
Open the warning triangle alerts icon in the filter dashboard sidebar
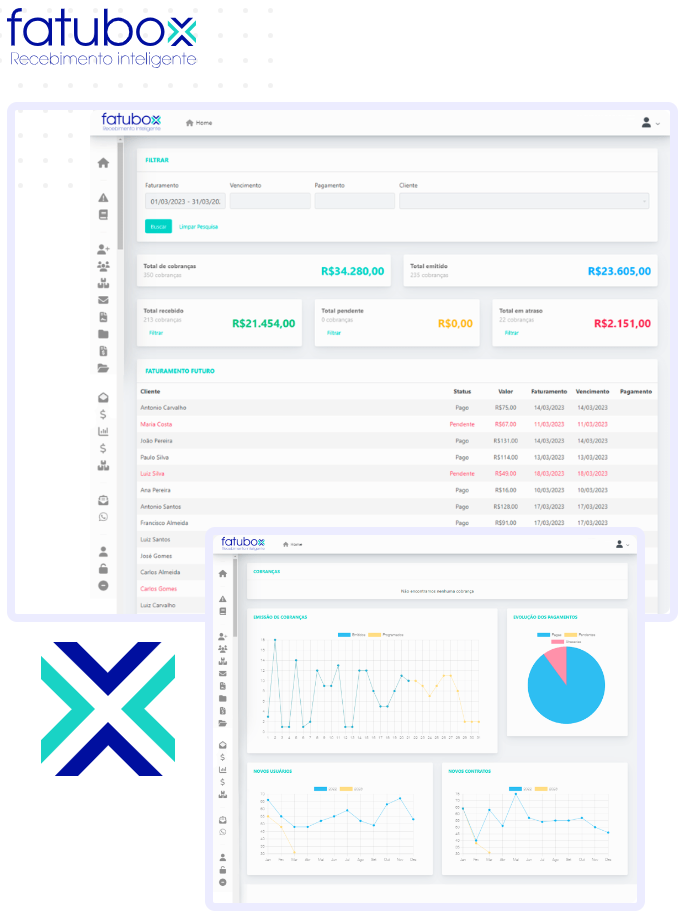(103, 198)
